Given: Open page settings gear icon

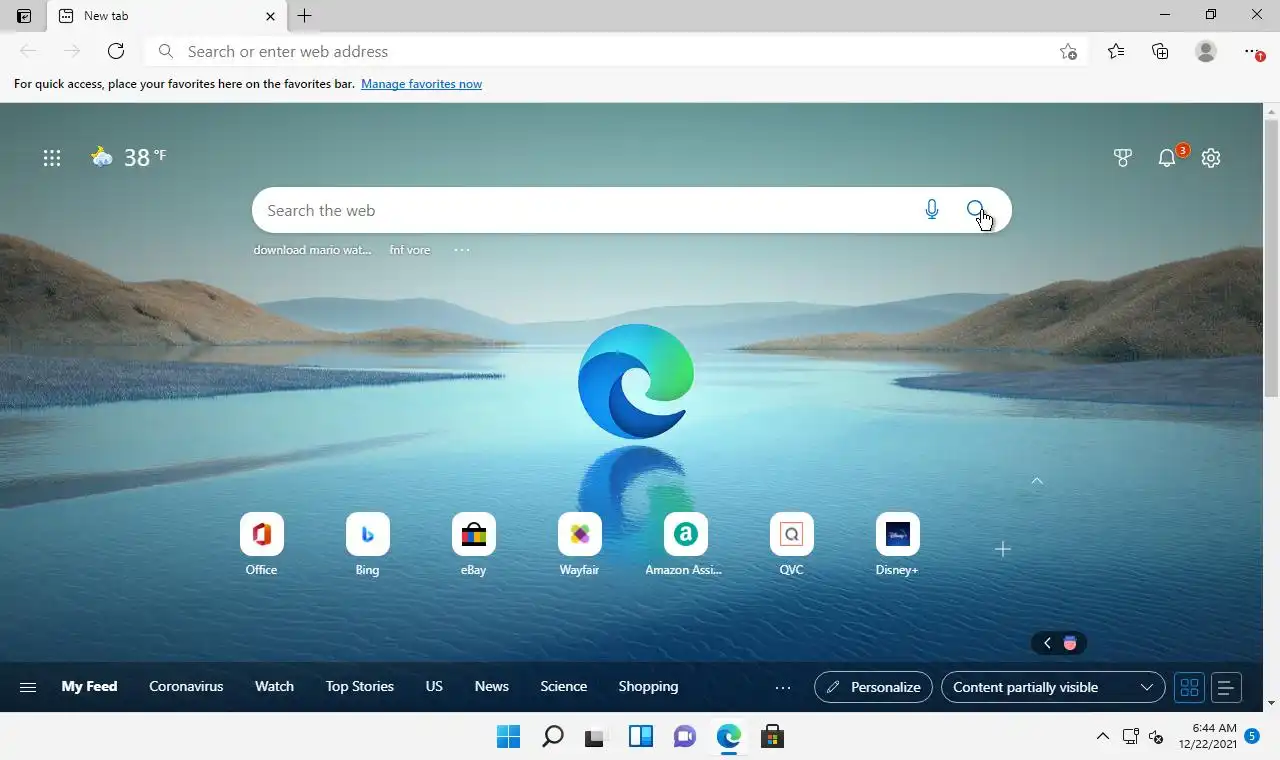Looking at the screenshot, I should [1211, 157].
